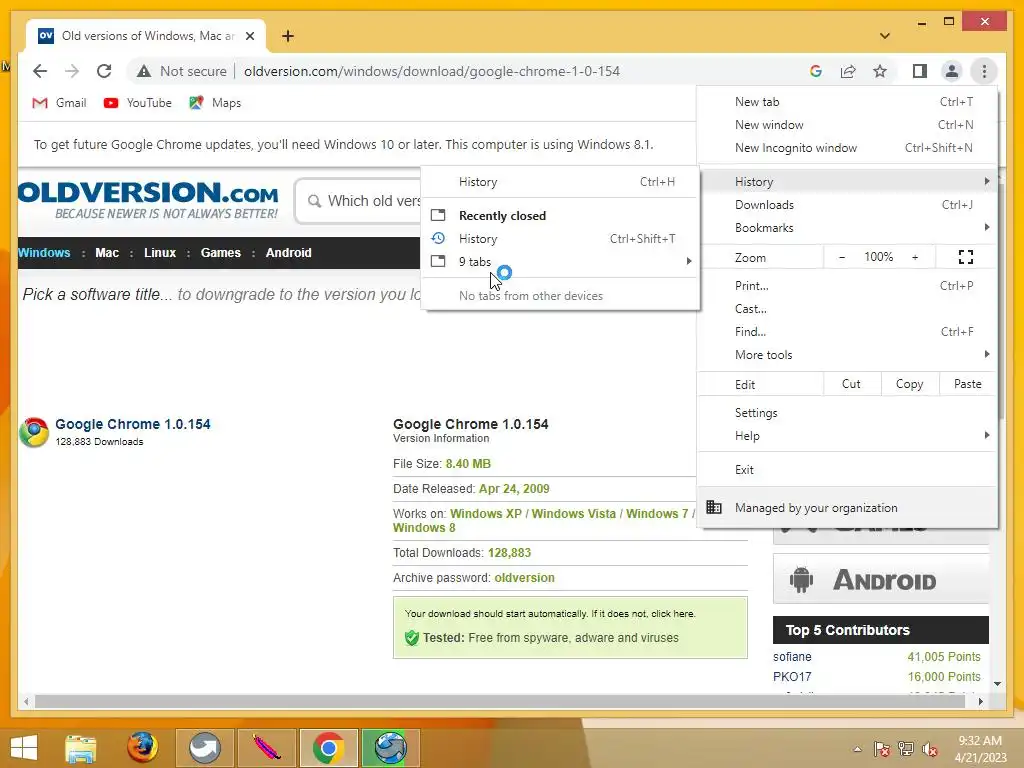The image size is (1024, 768).
Task: Choose Print from the menu
Action: (847, 285)
